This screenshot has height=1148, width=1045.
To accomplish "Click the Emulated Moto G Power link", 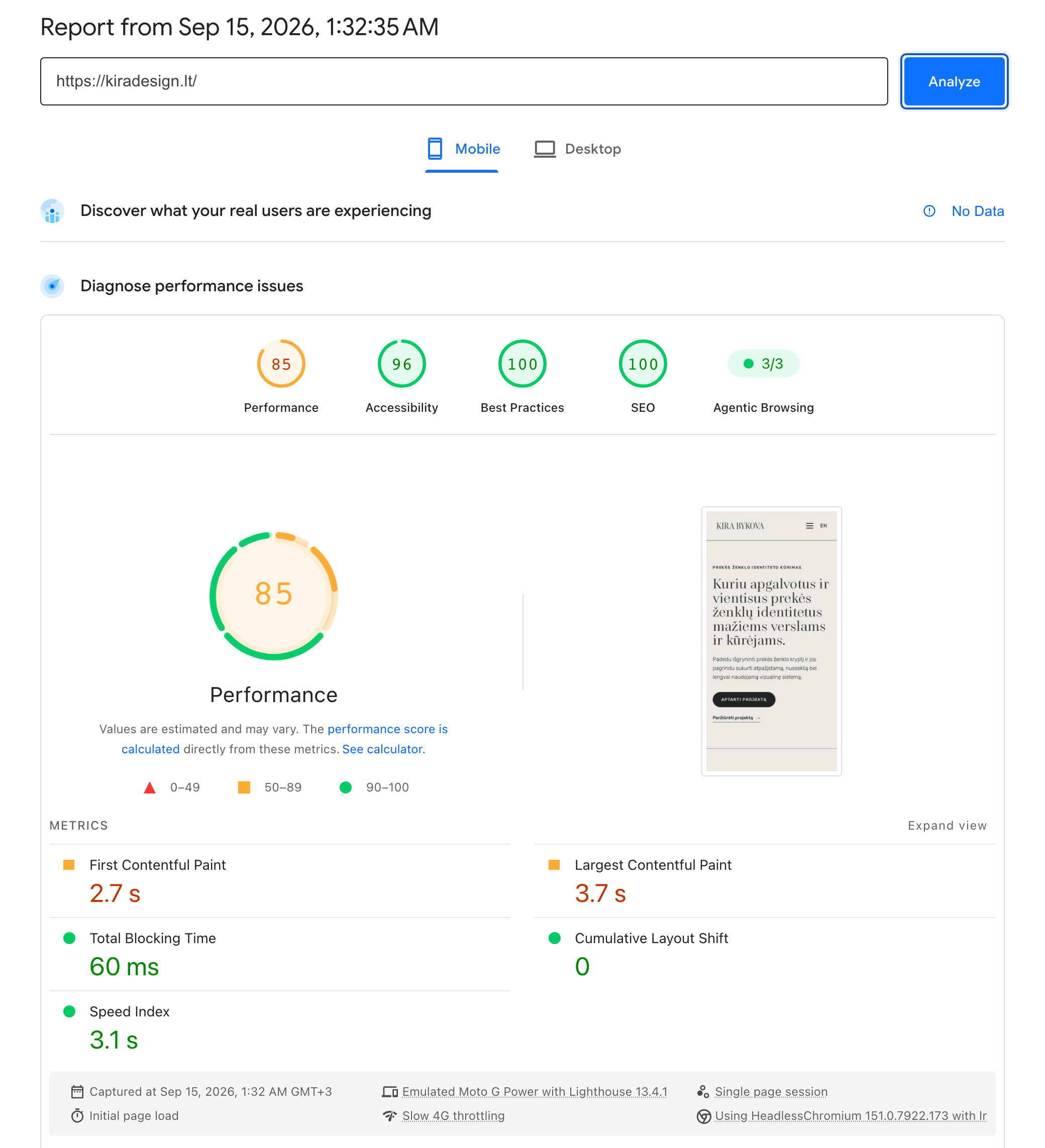I will 535,1091.
